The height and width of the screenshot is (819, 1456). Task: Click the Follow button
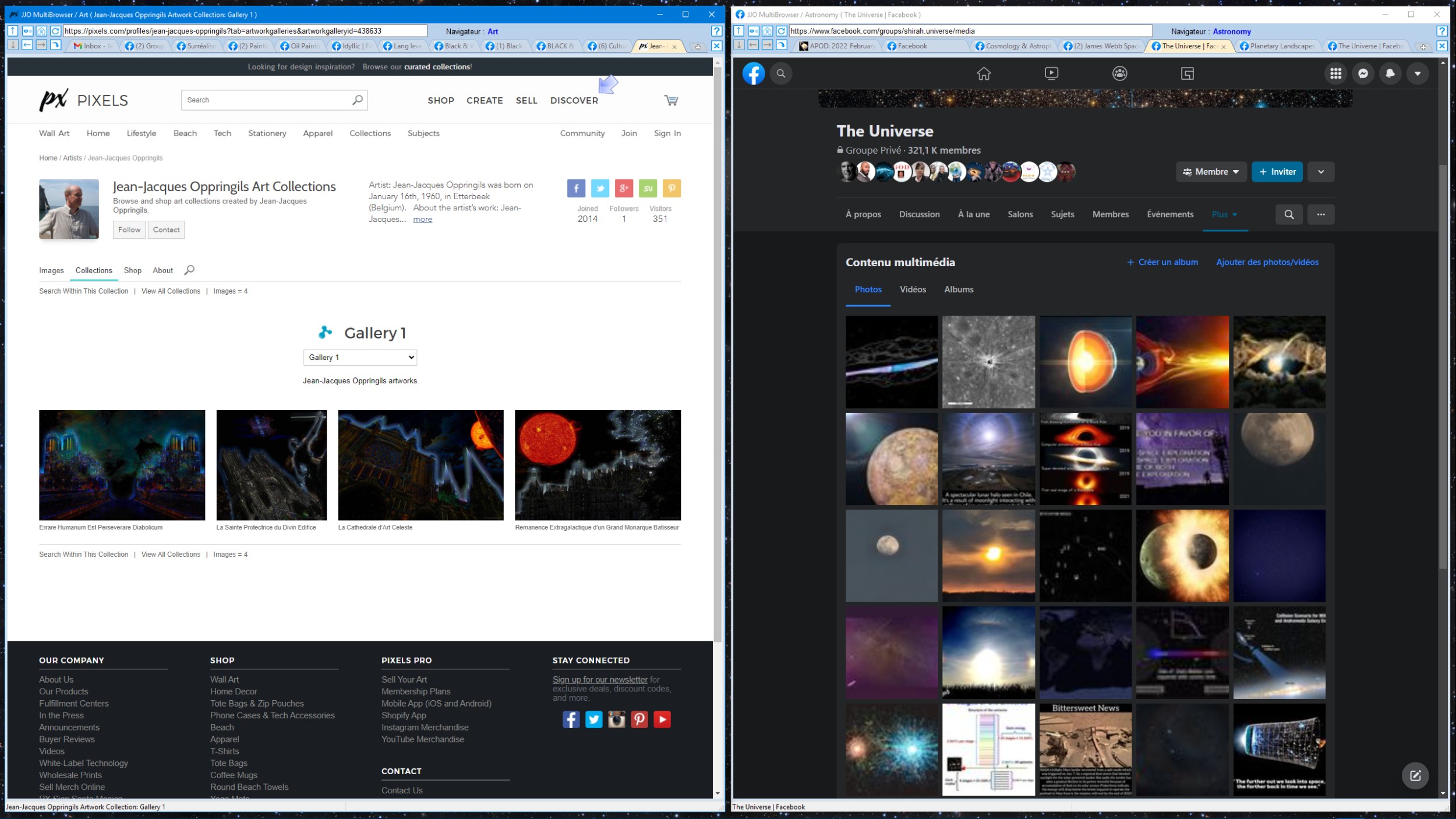(x=129, y=230)
